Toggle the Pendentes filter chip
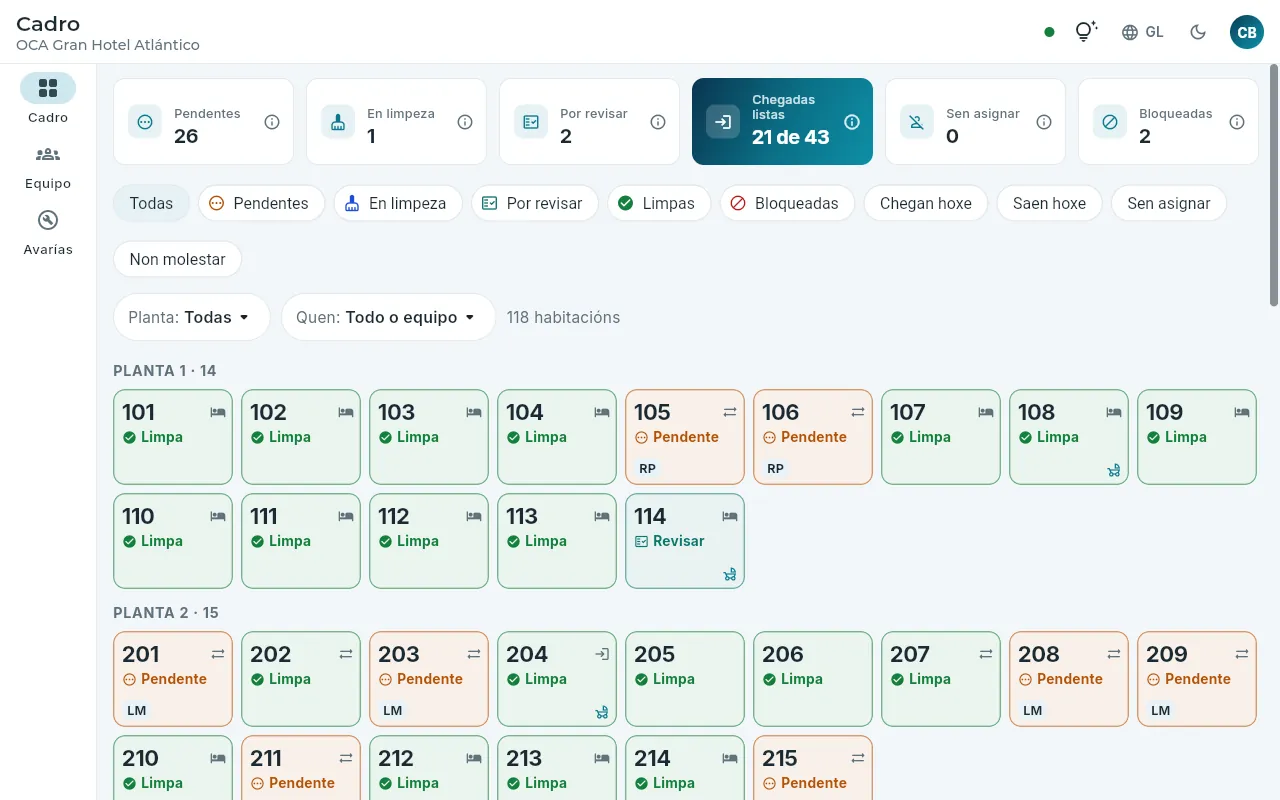The image size is (1280, 800). [x=261, y=203]
